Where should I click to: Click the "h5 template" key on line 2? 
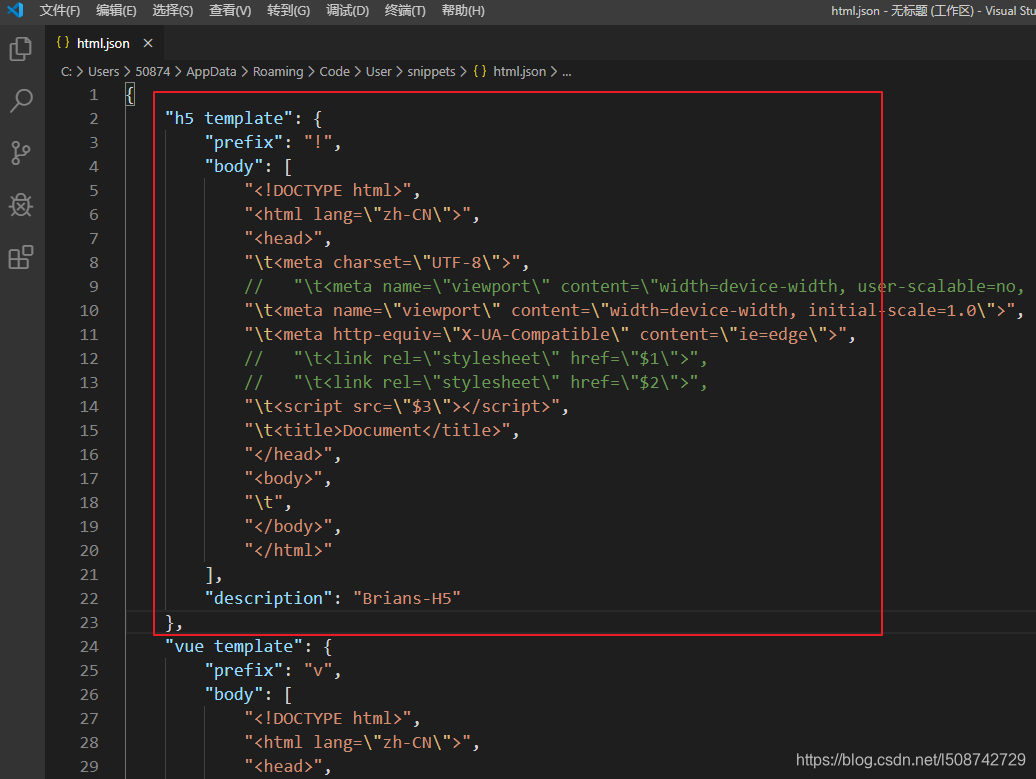pyautogui.click(x=229, y=118)
